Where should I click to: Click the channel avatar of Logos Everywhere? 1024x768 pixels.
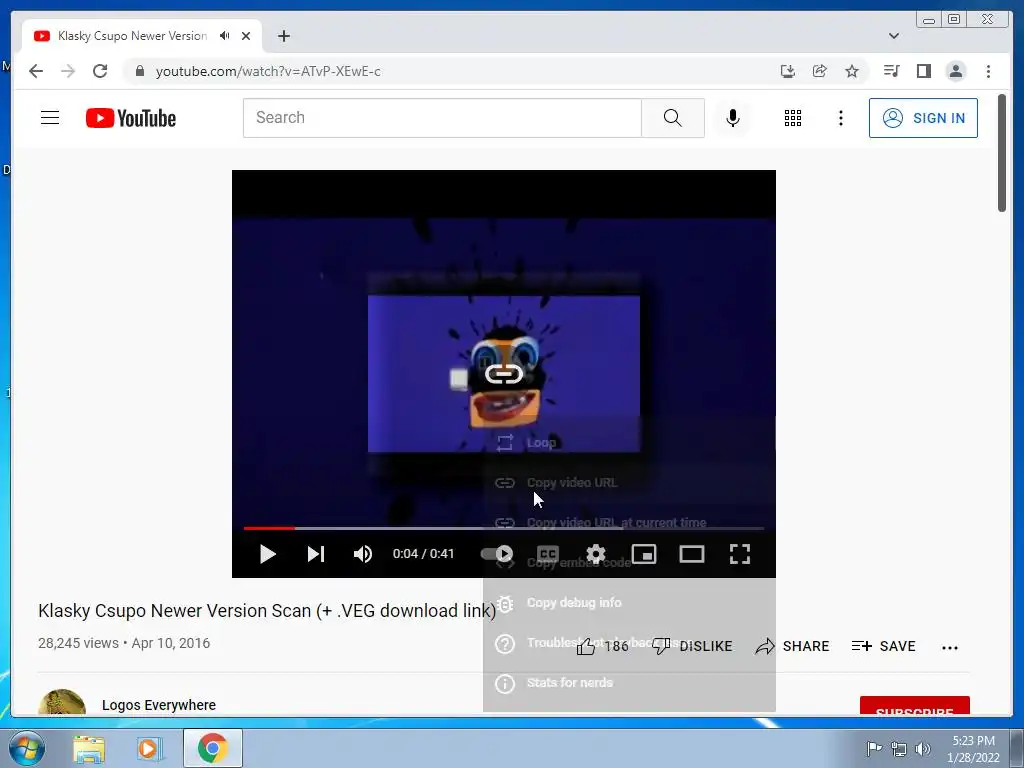(x=62, y=703)
